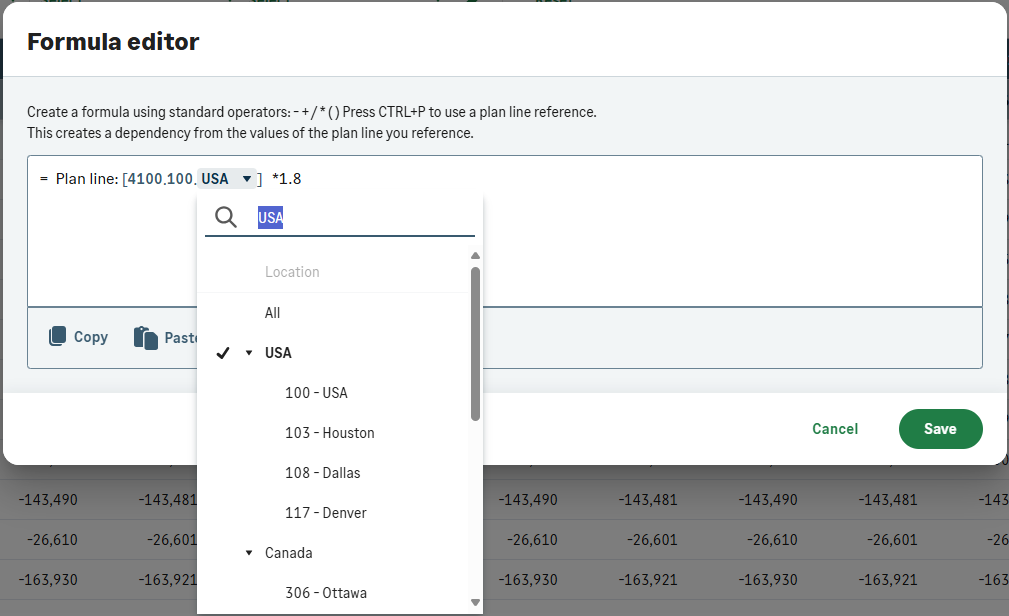Image resolution: width=1009 pixels, height=616 pixels.
Task: Choose 306 - Ottawa location
Action: pyautogui.click(x=325, y=593)
